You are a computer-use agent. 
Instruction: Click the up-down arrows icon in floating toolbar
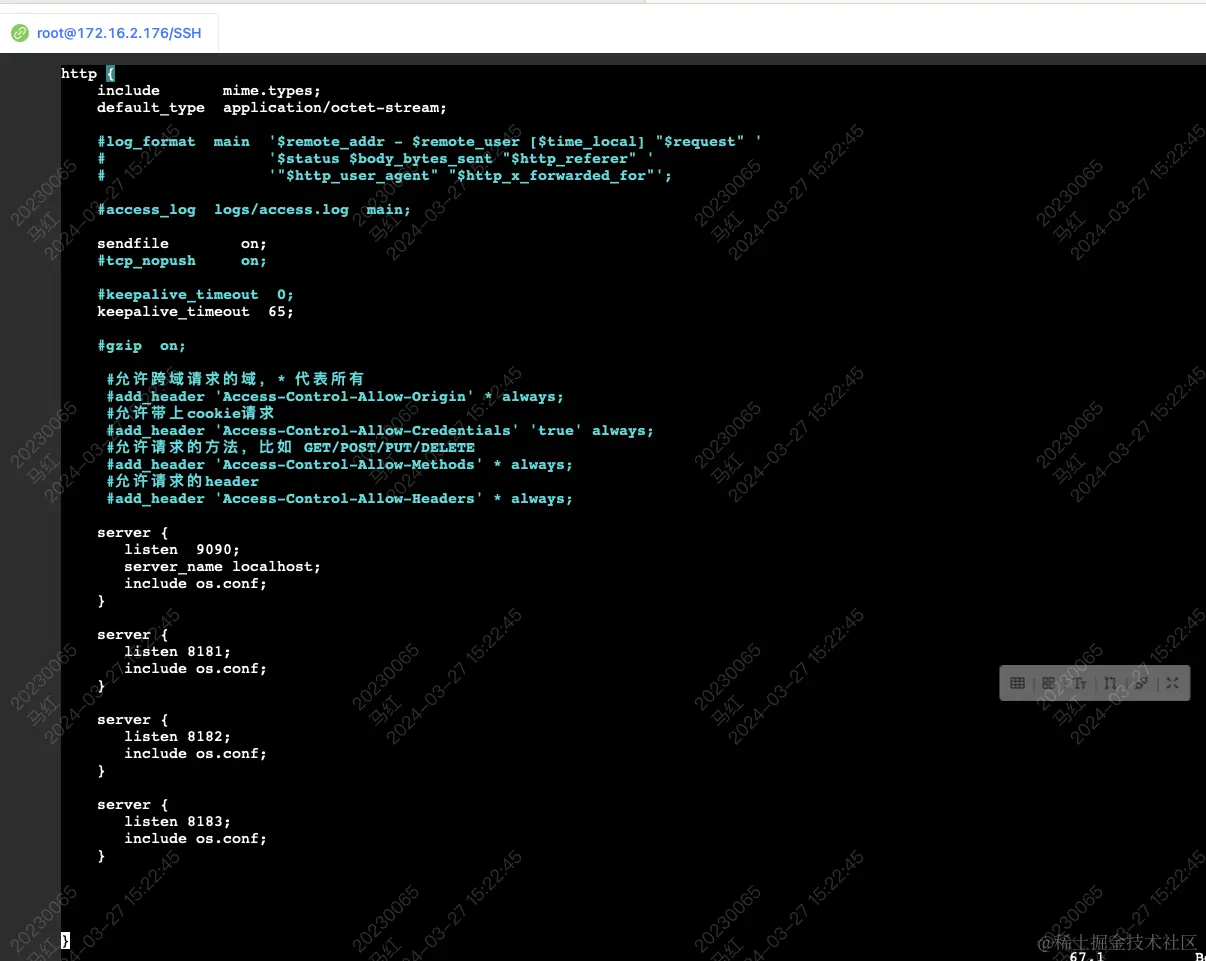tap(1110, 683)
